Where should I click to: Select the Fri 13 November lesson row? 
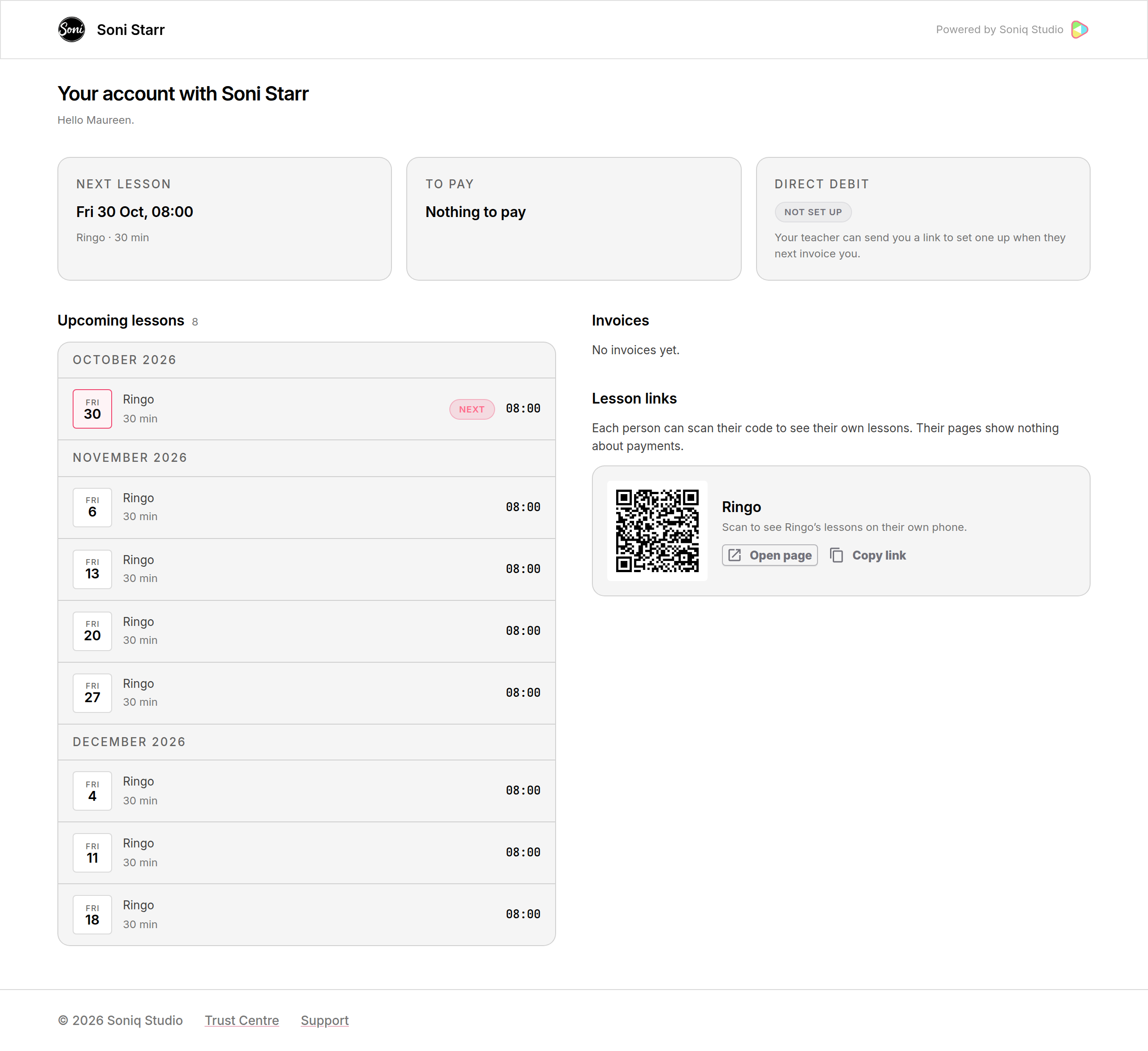tap(306, 569)
